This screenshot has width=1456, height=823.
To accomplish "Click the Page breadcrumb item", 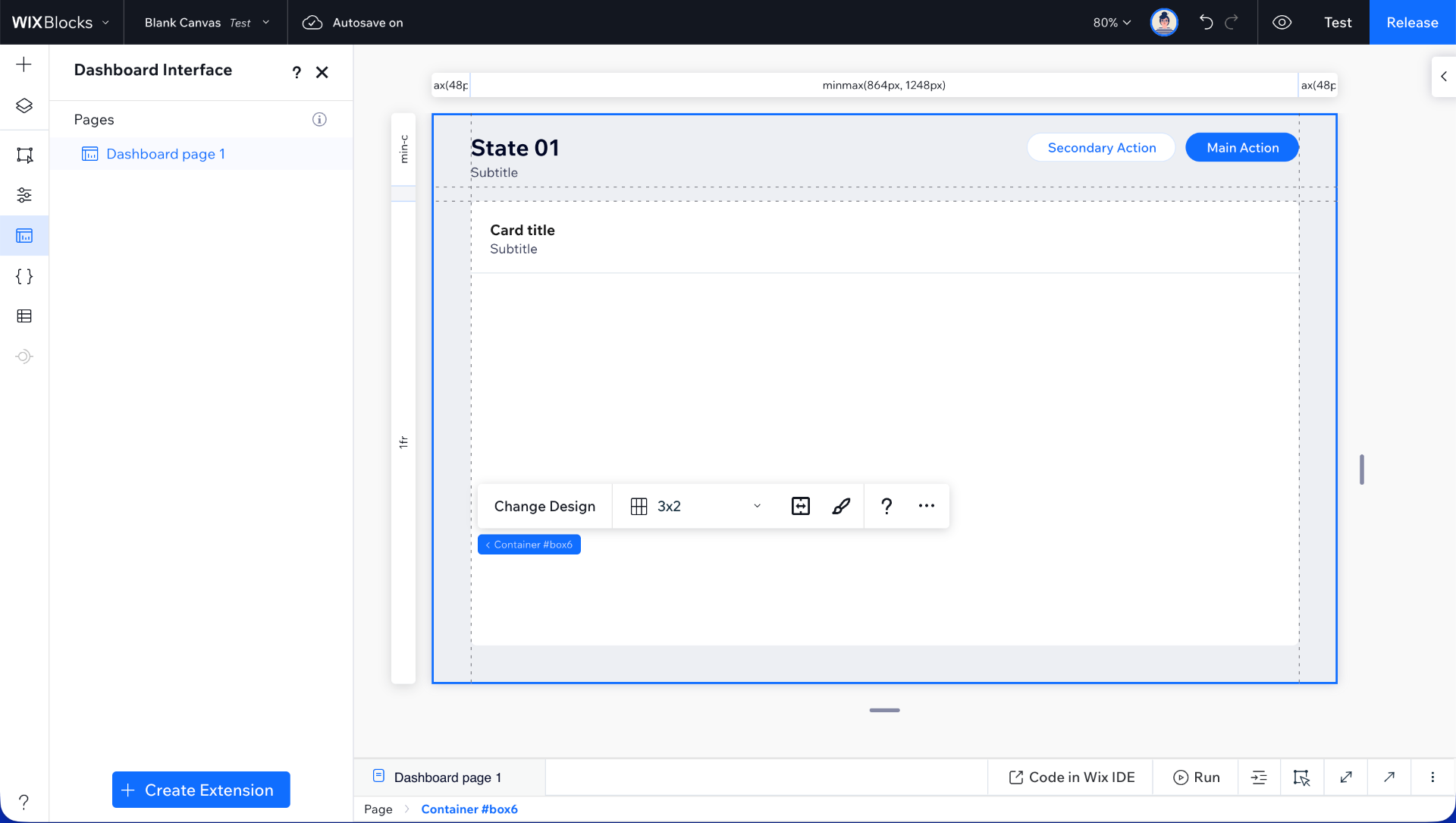I will (378, 809).
